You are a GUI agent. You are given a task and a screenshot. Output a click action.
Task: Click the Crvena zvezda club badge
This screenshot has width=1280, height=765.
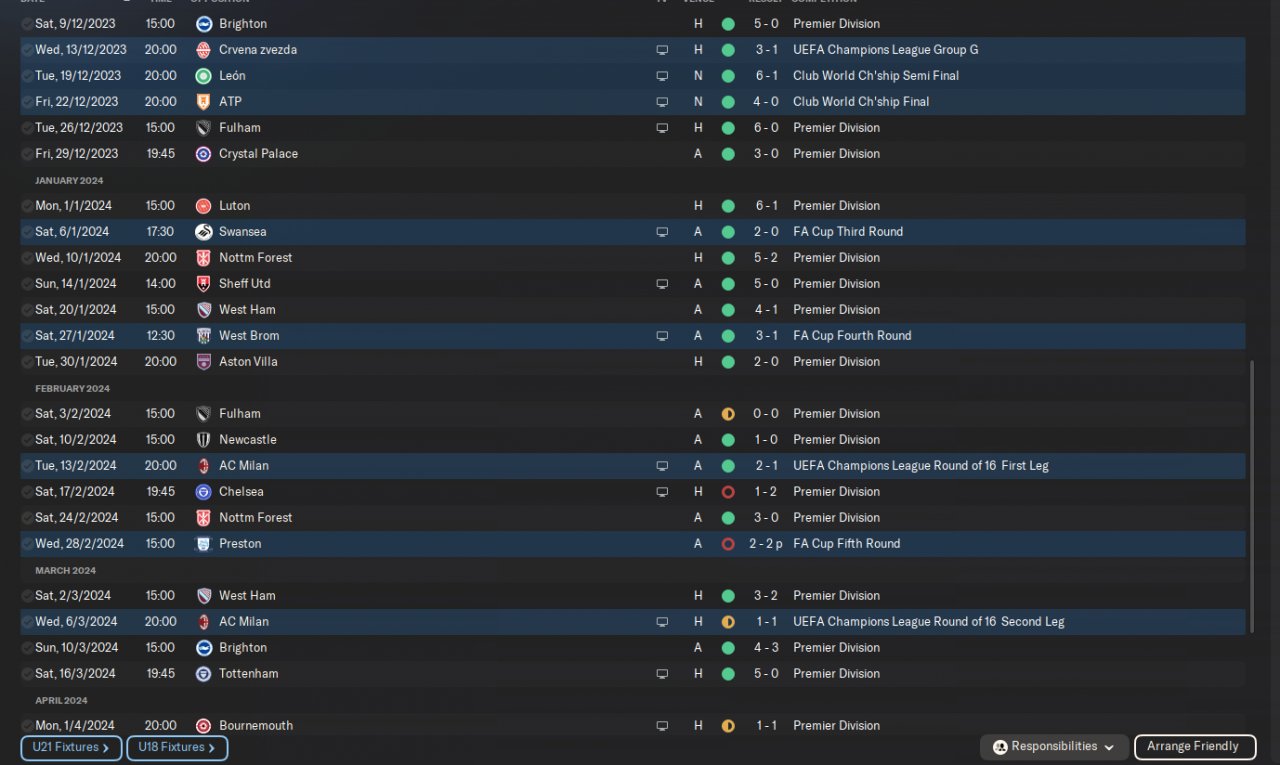coord(204,50)
